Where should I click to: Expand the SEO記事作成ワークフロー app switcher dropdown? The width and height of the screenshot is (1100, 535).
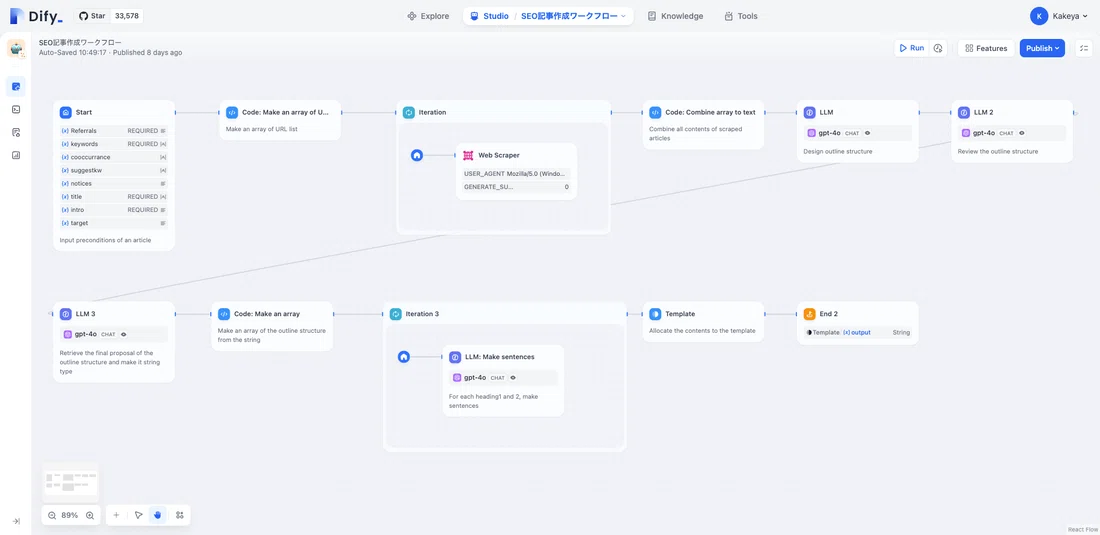[573, 16]
